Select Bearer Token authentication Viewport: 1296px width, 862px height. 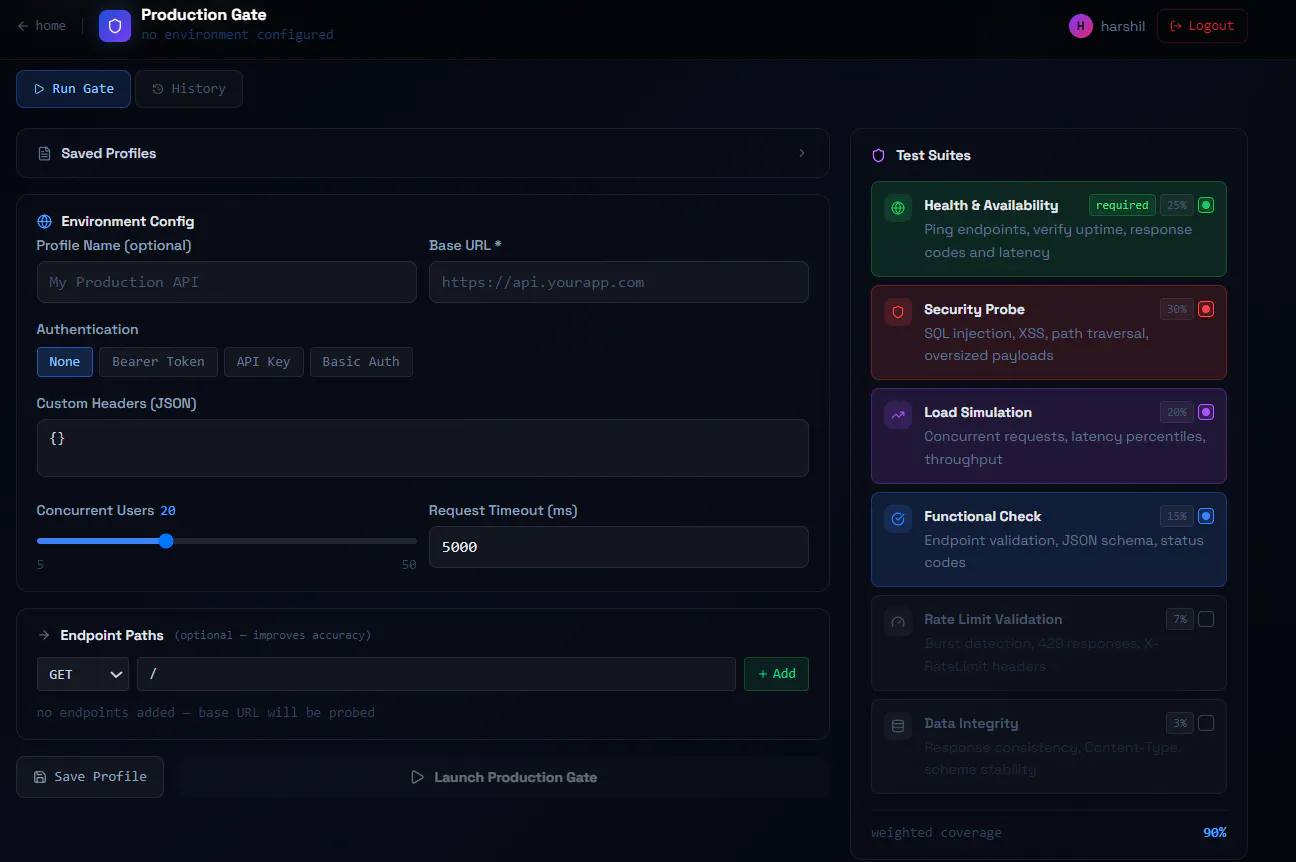(x=158, y=362)
